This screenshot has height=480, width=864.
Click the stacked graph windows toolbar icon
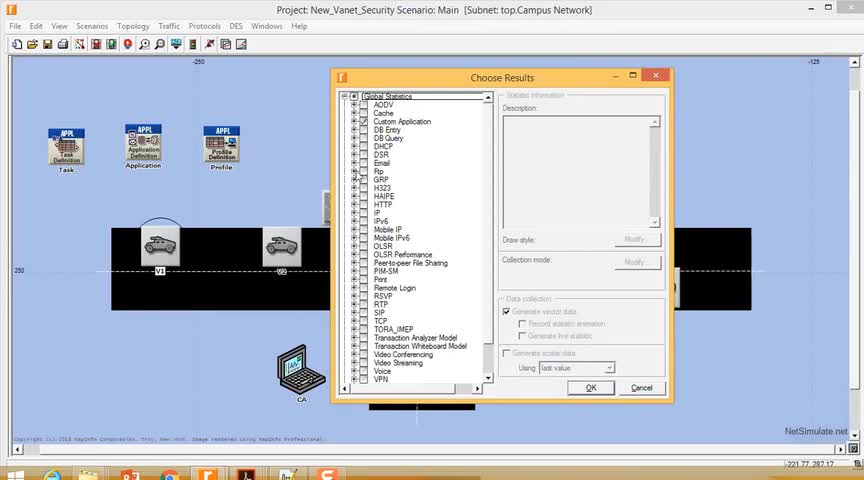[x=226, y=44]
